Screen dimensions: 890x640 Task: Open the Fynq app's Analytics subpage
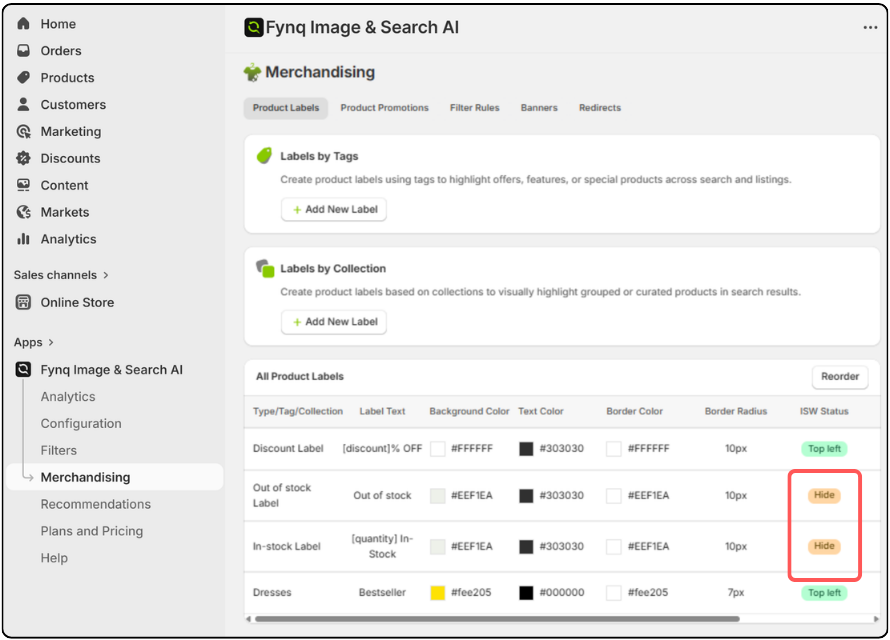pos(68,397)
